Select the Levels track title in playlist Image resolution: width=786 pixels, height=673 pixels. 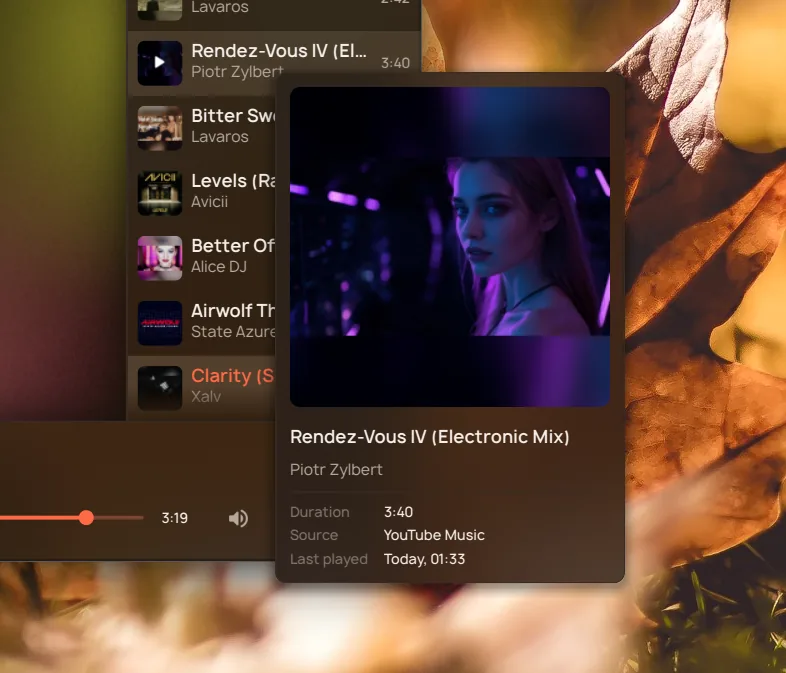pyautogui.click(x=233, y=181)
